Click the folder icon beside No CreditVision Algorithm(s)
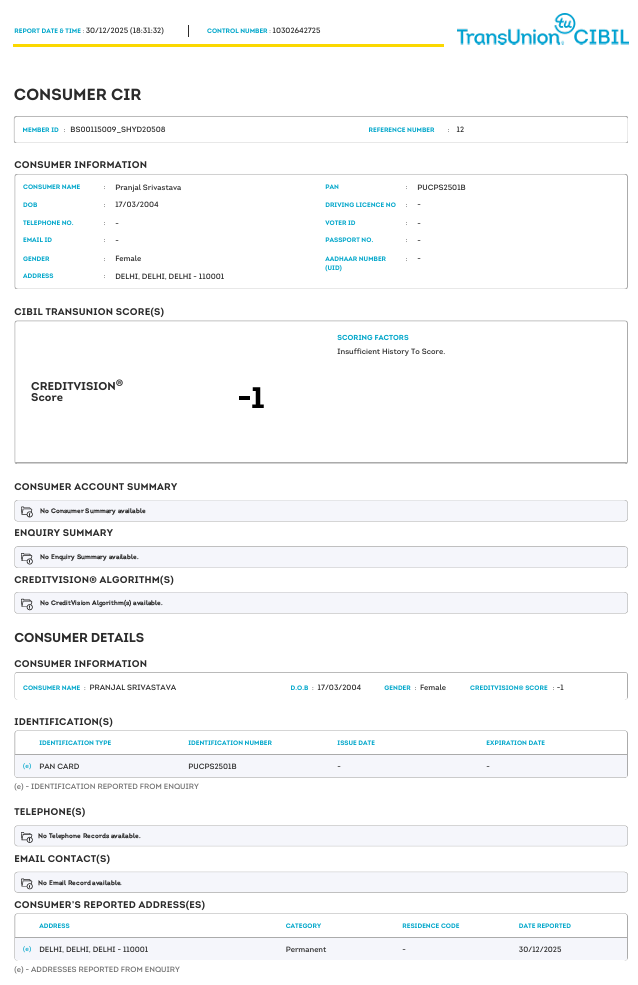 point(27,603)
